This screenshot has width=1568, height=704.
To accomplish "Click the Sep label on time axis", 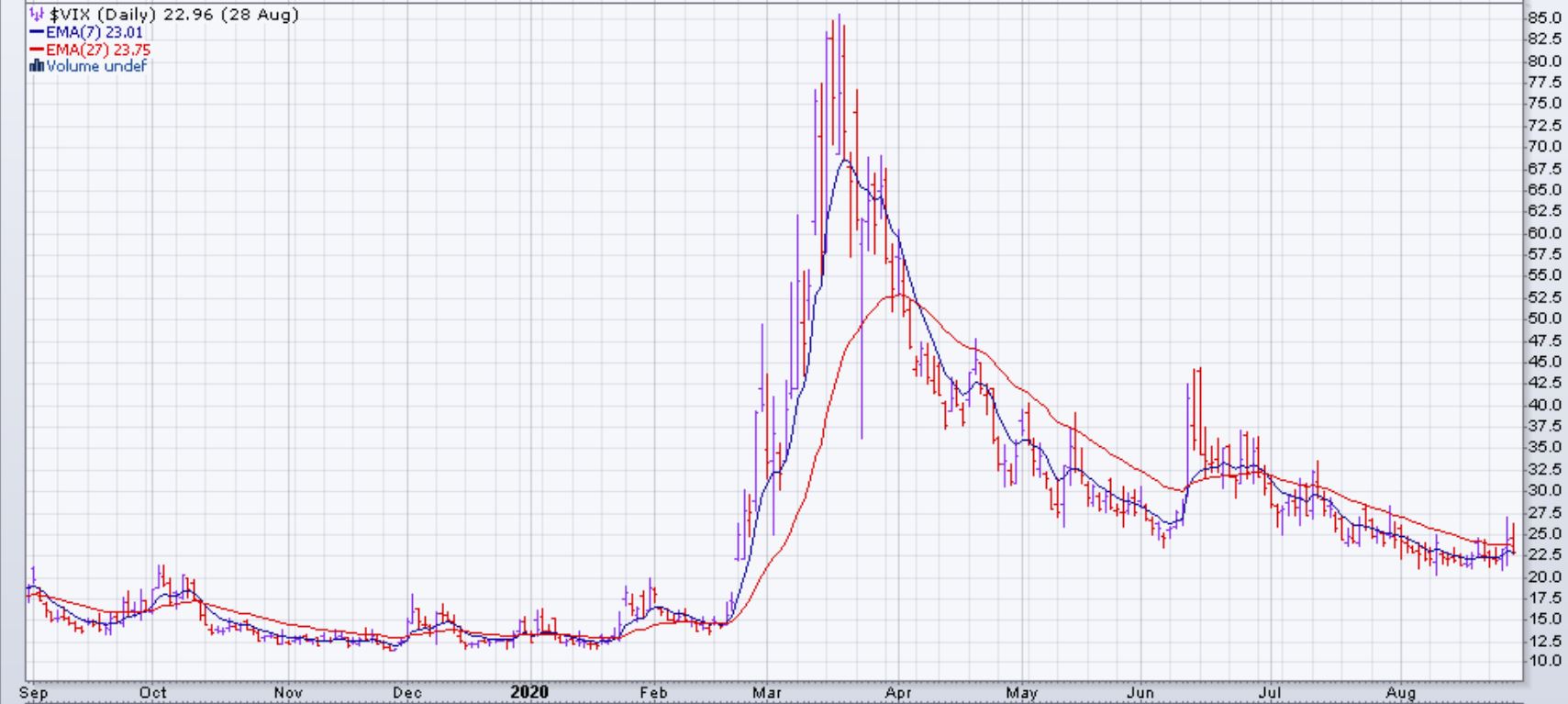I will click(x=33, y=693).
